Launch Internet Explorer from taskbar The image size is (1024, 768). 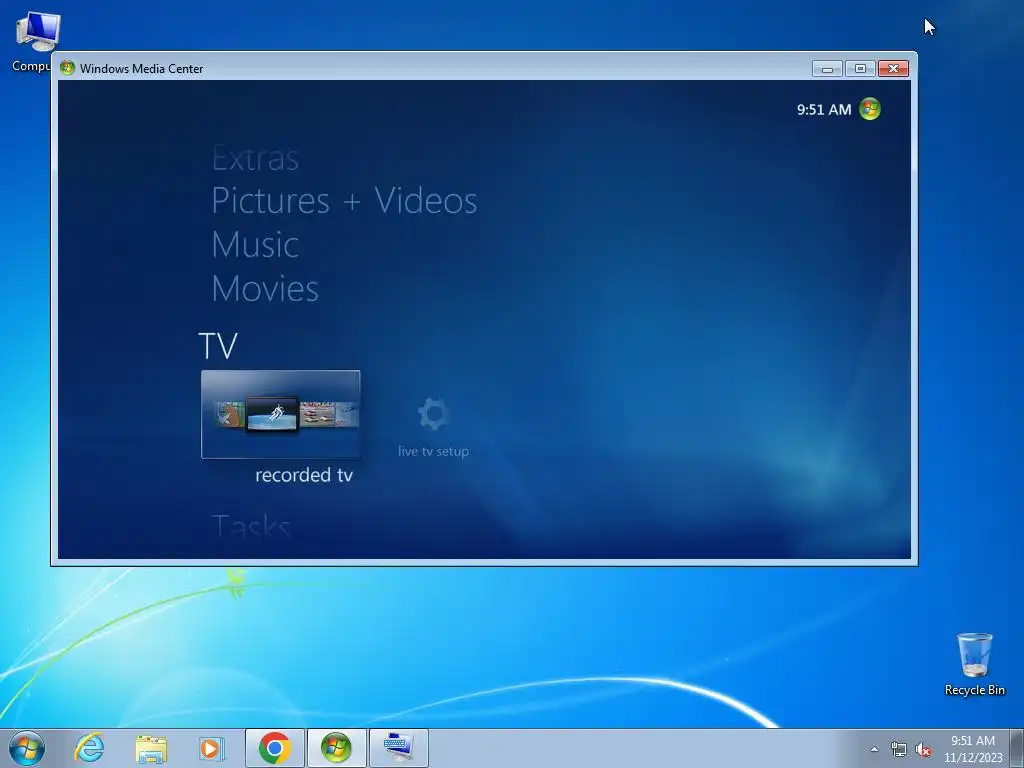click(89, 748)
